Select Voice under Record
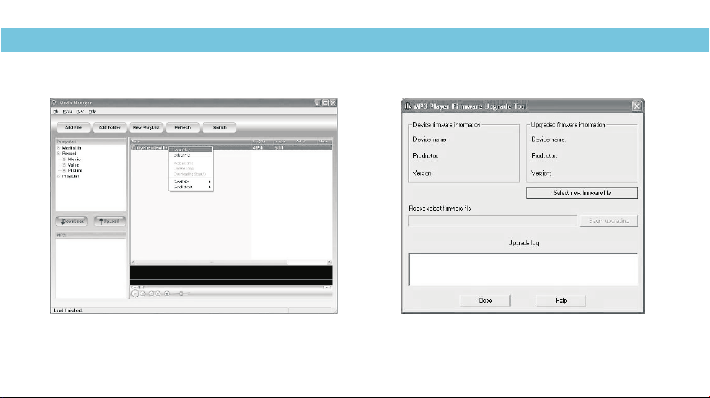Image resolution: width=710 pixels, height=398 pixels. point(73,165)
